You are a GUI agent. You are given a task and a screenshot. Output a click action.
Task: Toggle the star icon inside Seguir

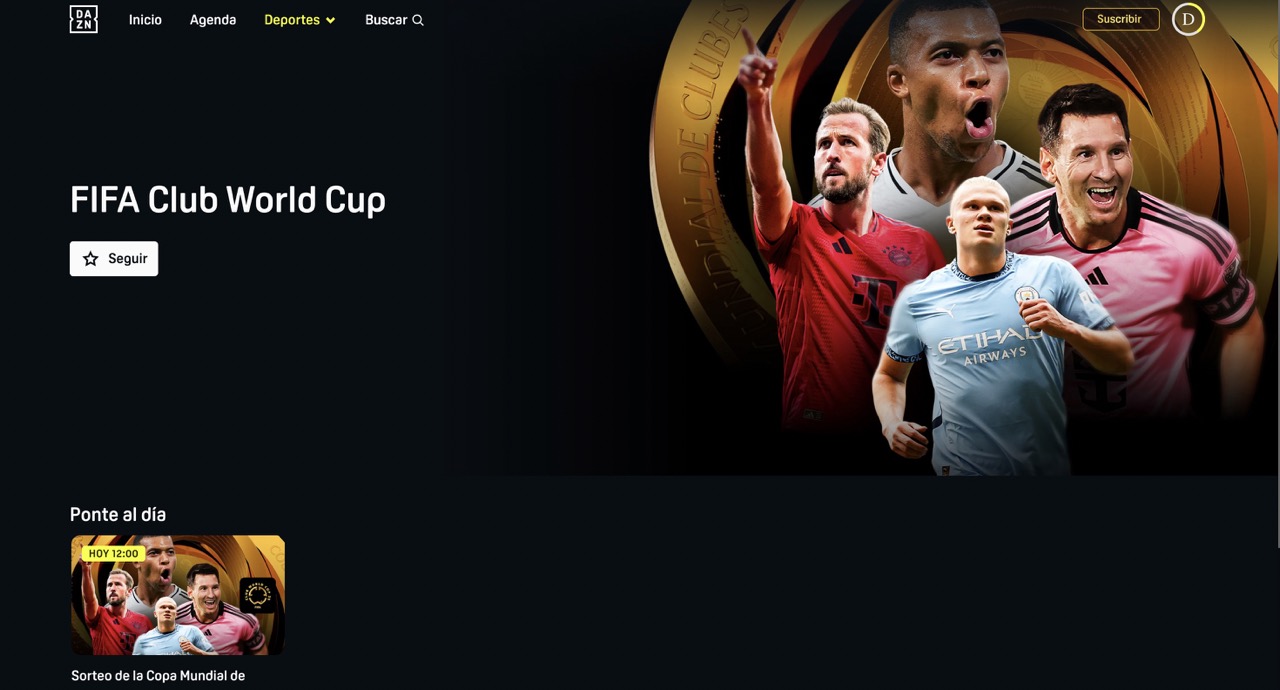[x=90, y=258]
